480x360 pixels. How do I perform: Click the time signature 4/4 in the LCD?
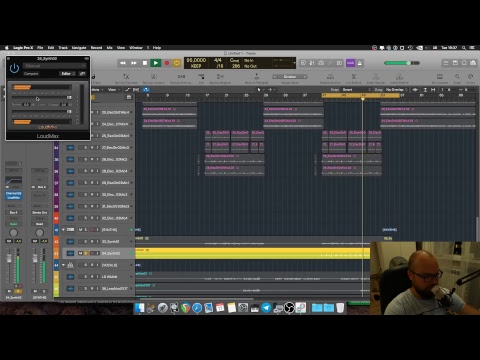pos(218,60)
